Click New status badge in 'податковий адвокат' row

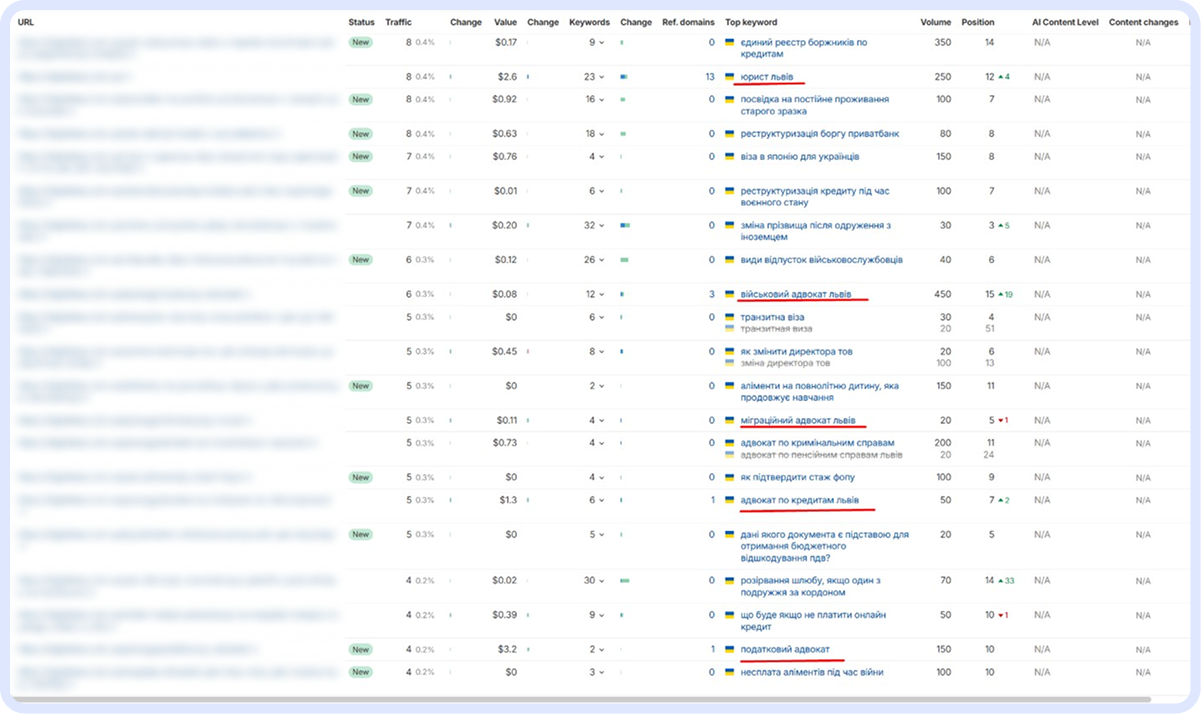[360, 650]
